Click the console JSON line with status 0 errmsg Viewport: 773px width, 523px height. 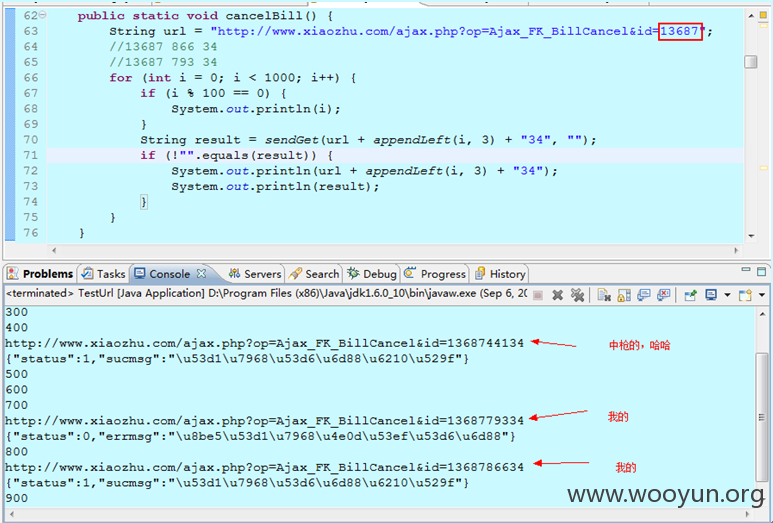pos(260,436)
